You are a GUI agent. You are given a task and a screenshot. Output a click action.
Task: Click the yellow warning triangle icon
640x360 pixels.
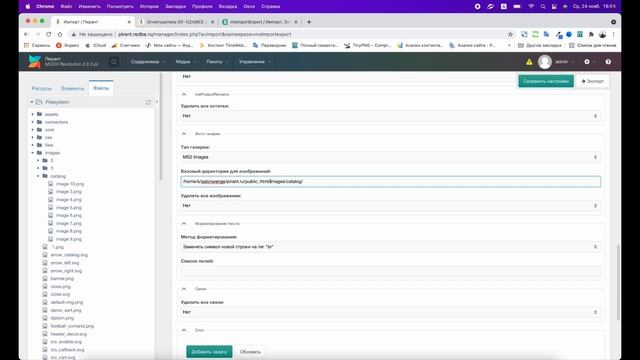[529, 62]
